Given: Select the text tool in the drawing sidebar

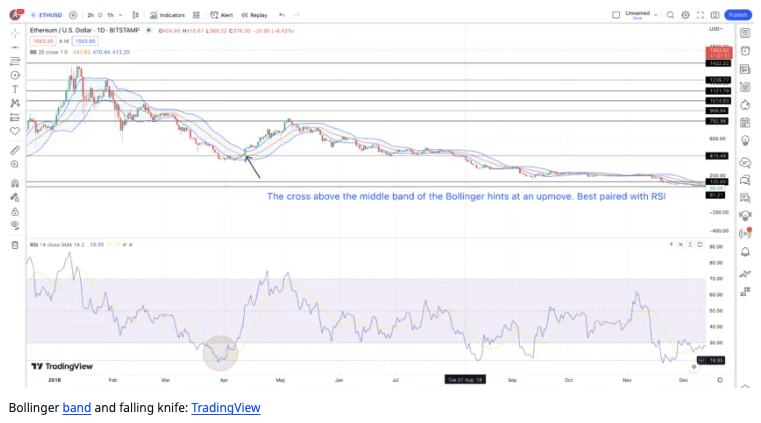Looking at the screenshot, I should 15,89.
